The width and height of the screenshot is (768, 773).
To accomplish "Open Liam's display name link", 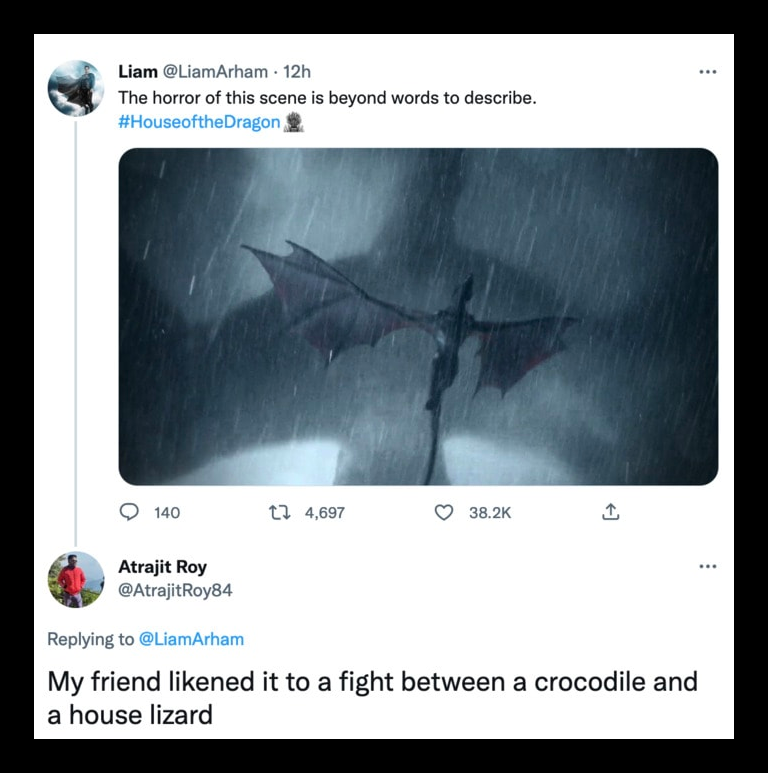I will click(x=138, y=72).
